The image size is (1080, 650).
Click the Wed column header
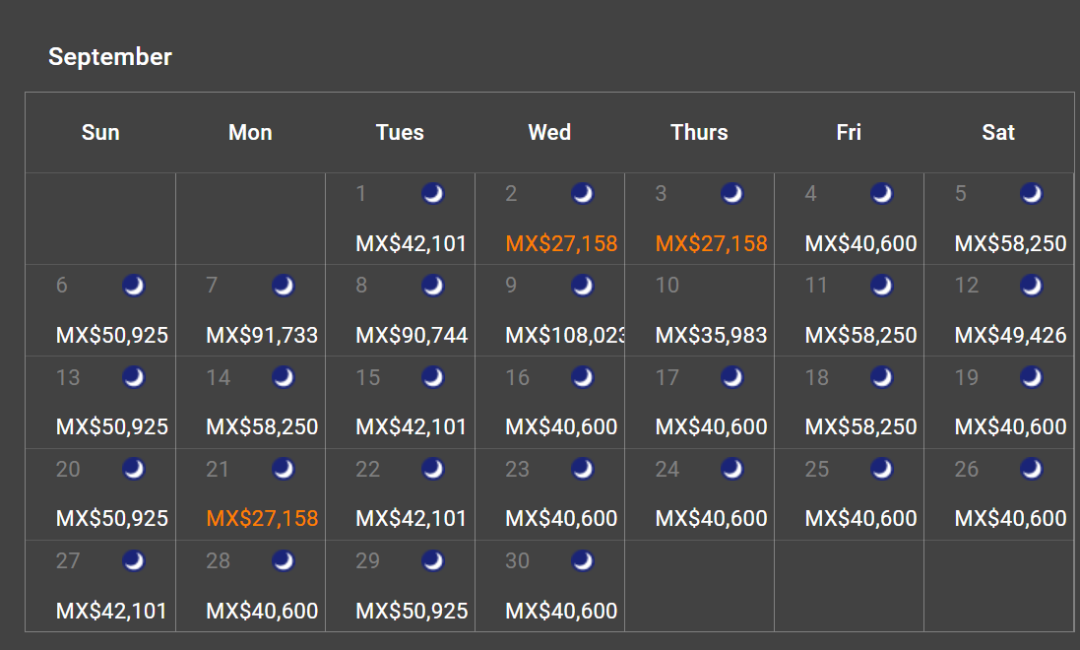tap(549, 132)
